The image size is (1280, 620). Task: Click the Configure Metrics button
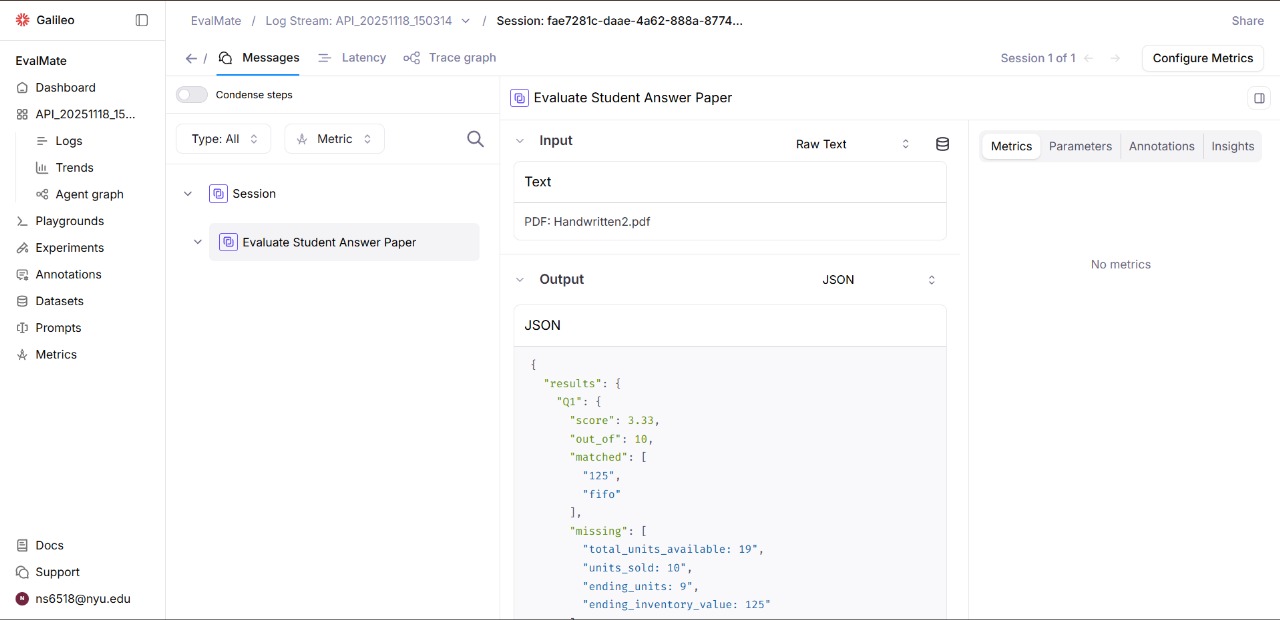point(1202,58)
